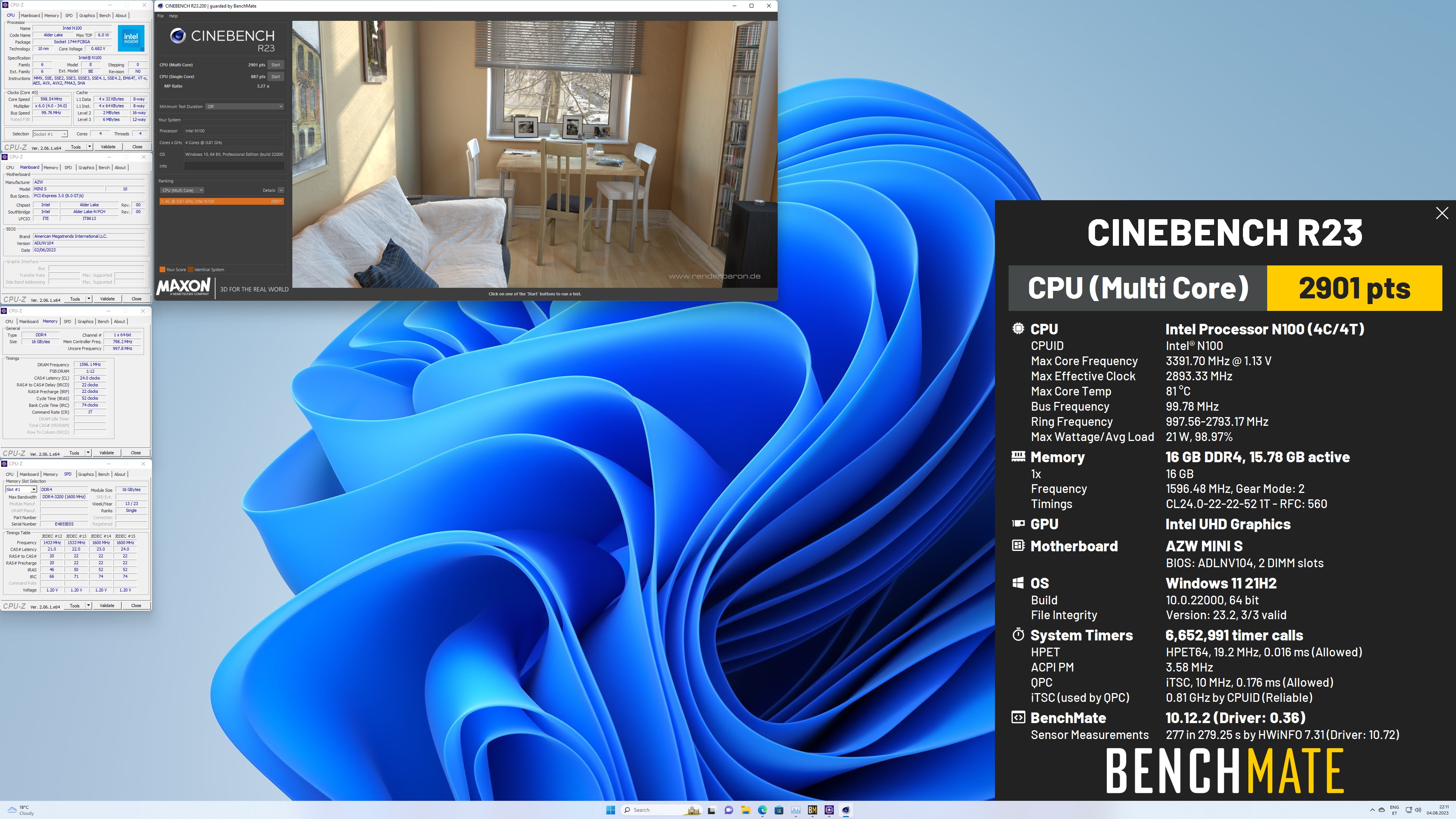Viewport: 1456px width, 819px height.
Task: Start the CPU (Single Core) test
Action: coord(275,76)
